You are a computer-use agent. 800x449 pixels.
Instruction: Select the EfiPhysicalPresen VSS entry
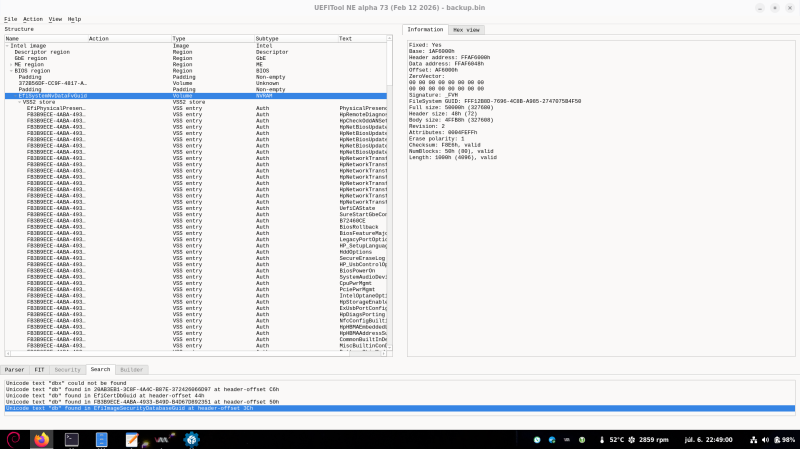click(195, 108)
